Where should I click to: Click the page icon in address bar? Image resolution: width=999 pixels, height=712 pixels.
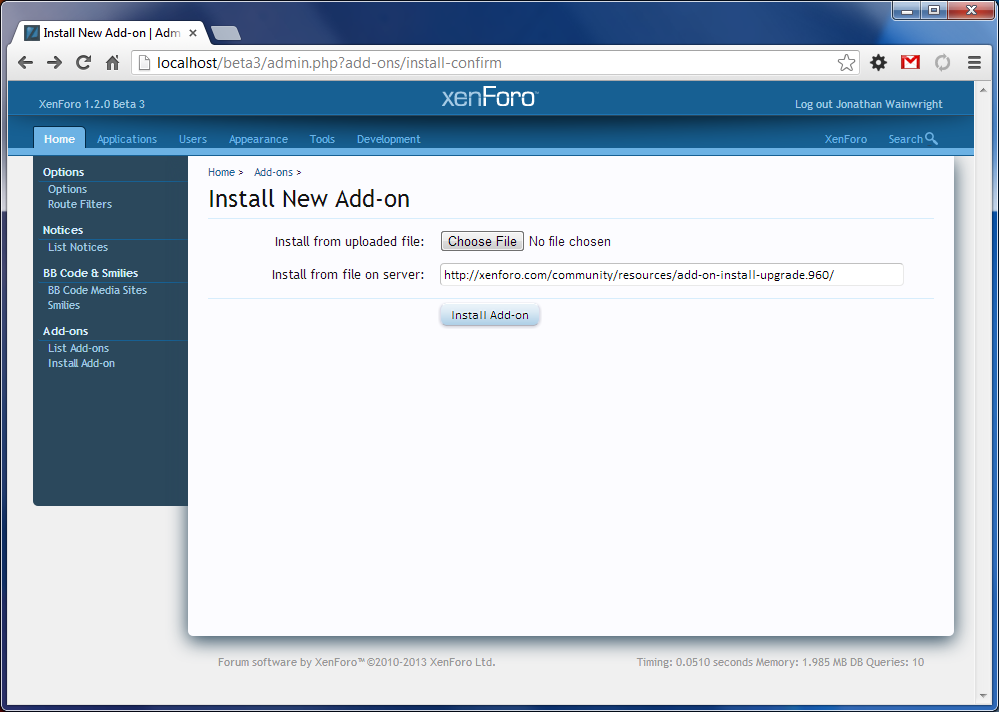(x=145, y=62)
